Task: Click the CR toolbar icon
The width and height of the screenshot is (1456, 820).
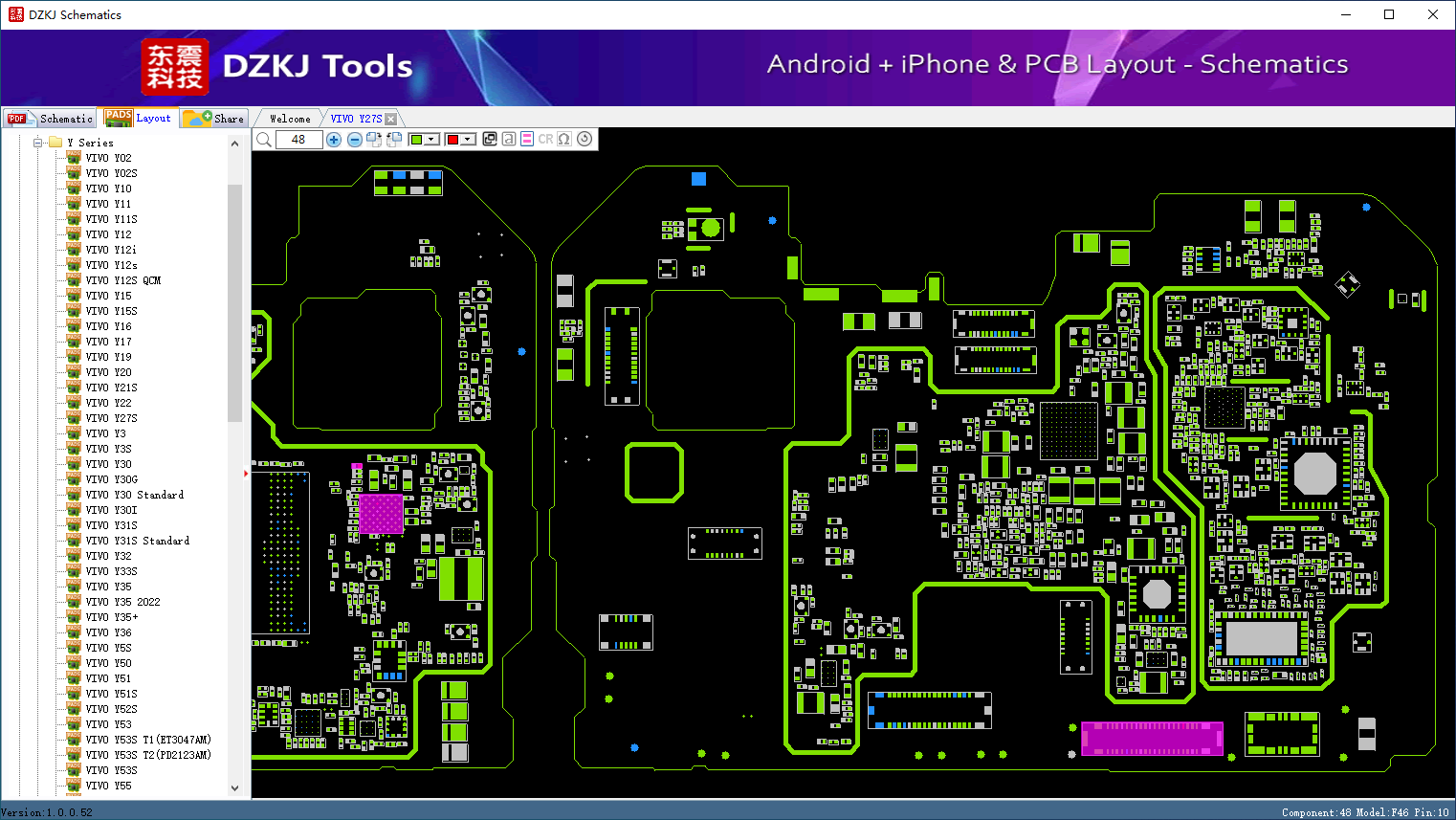Action: (x=545, y=140)
